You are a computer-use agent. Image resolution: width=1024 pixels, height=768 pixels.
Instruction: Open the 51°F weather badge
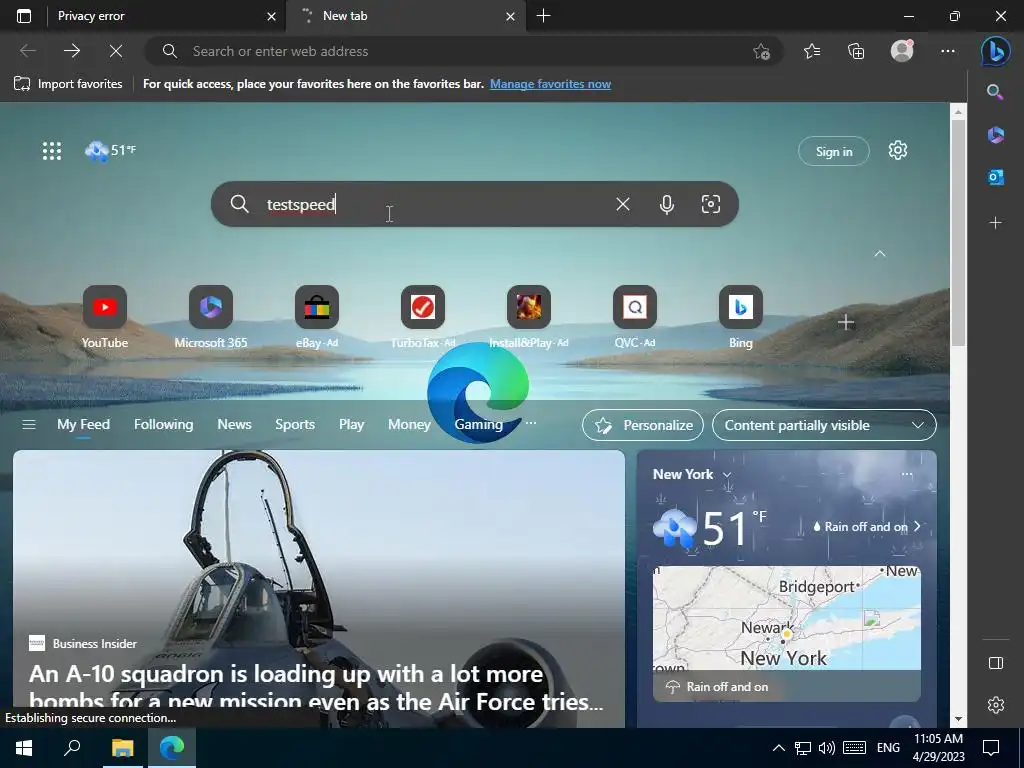[110, 150]
